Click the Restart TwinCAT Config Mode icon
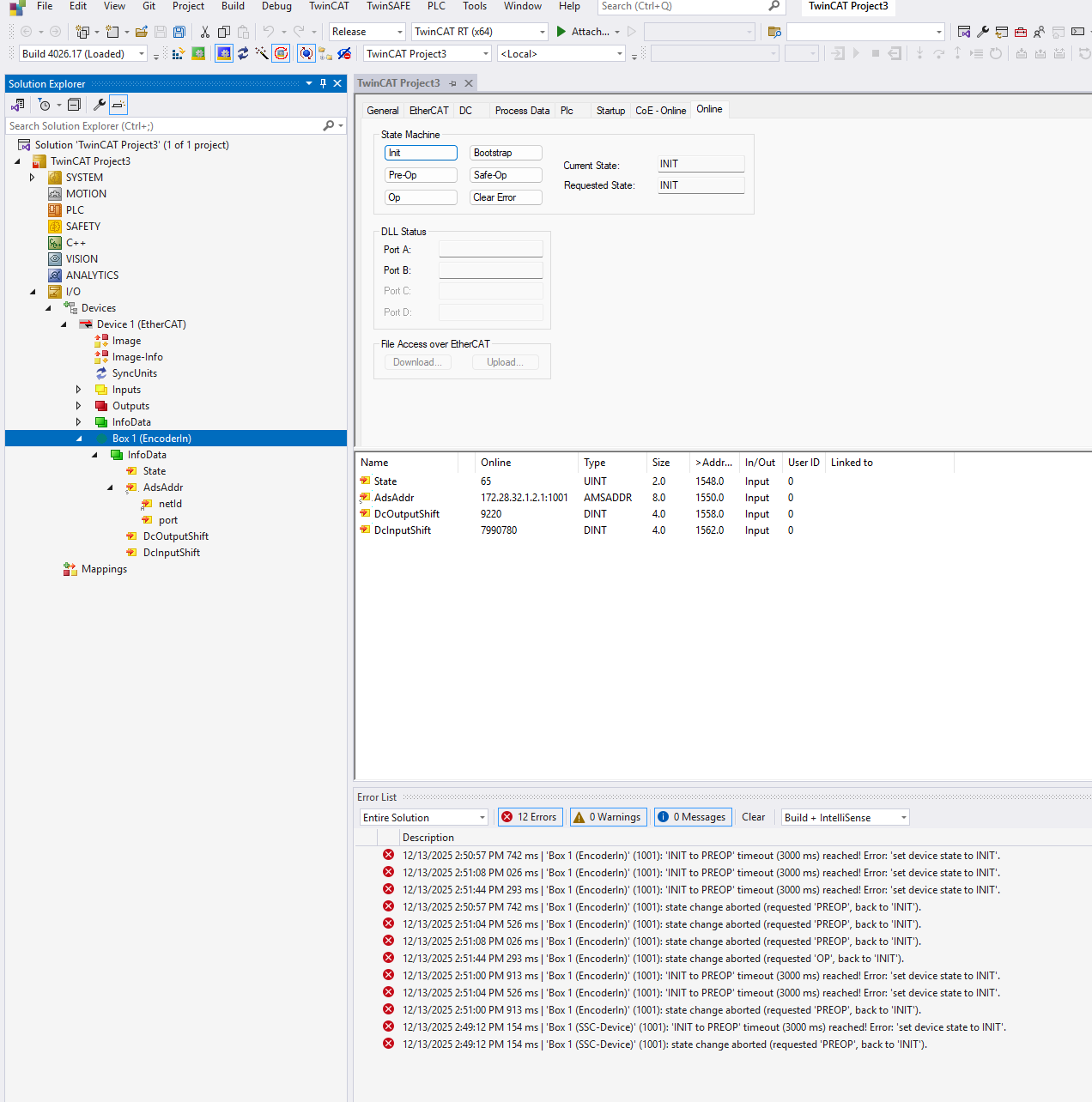Viewport: 1092px width, 1102px height. click(224, 54)
